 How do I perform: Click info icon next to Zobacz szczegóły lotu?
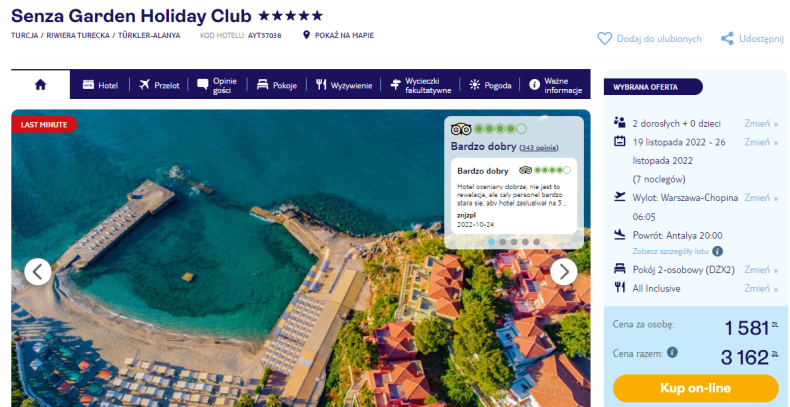[x=717, y=251]
